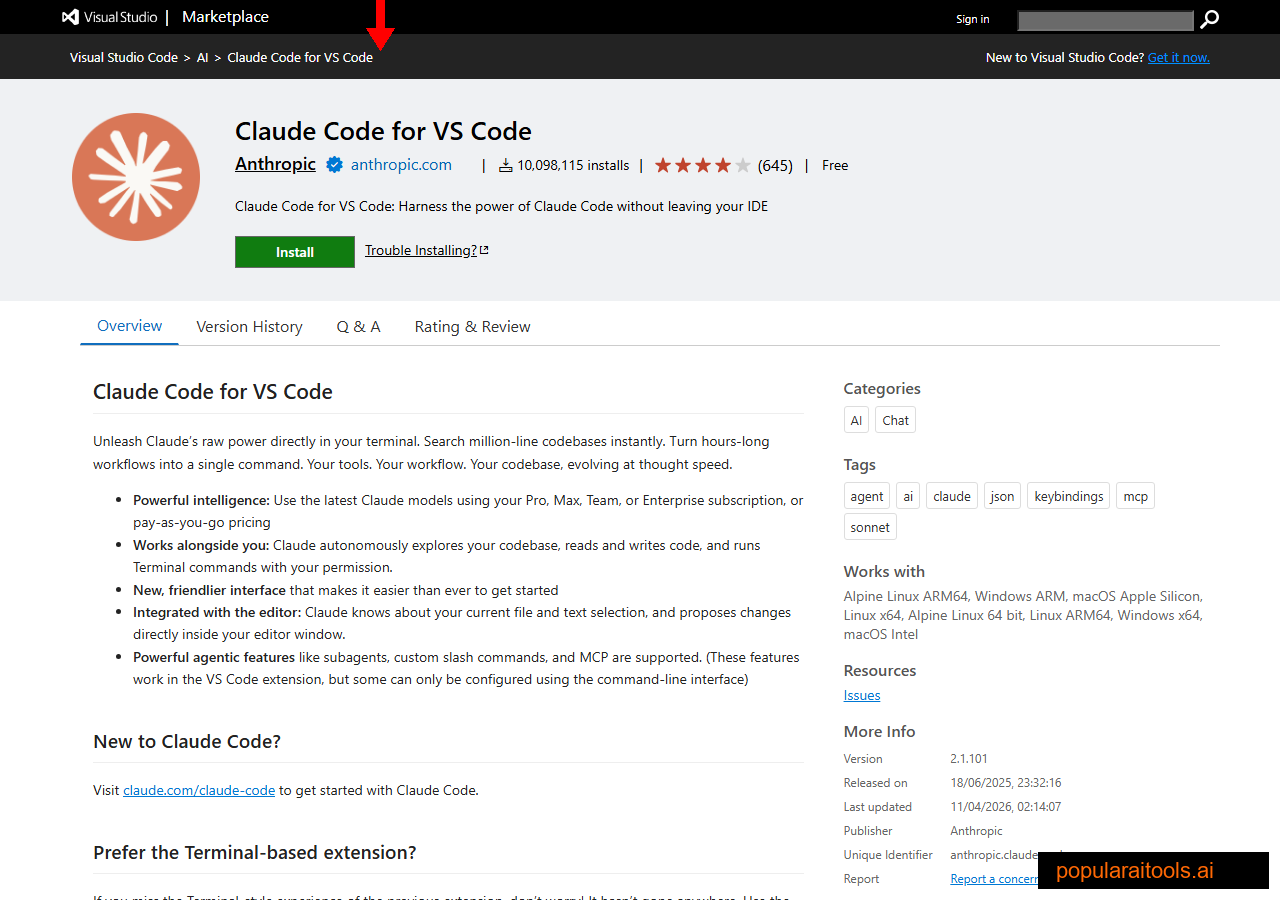Click the external-link icon beside Trouble Installing
The width and height of the screenshot is (1280, 900).
[x=484, y=249]
